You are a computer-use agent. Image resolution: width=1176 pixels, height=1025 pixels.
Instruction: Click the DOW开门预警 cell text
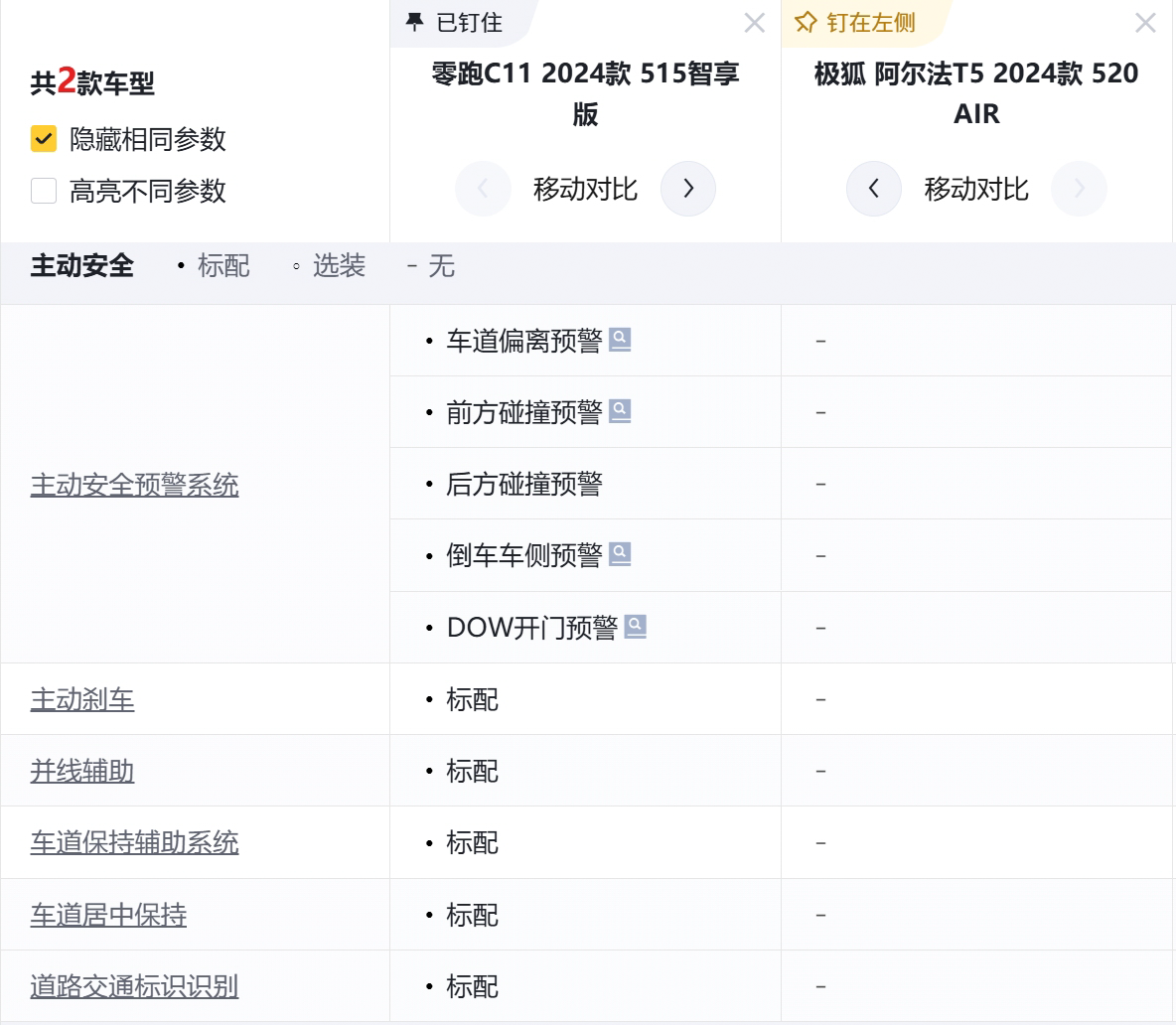click(532, 627)
